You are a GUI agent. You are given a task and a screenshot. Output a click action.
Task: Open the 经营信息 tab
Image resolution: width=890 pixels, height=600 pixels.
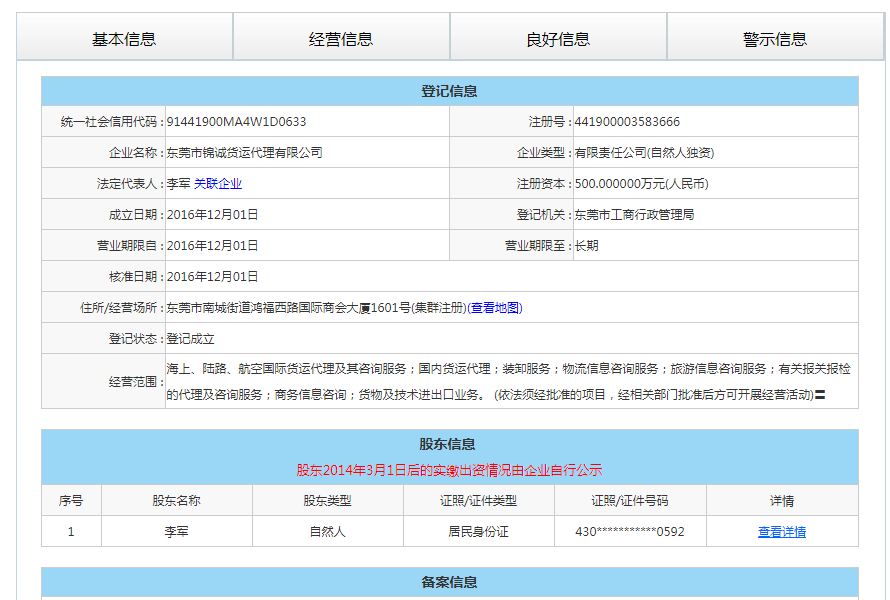tap(341, 39)
